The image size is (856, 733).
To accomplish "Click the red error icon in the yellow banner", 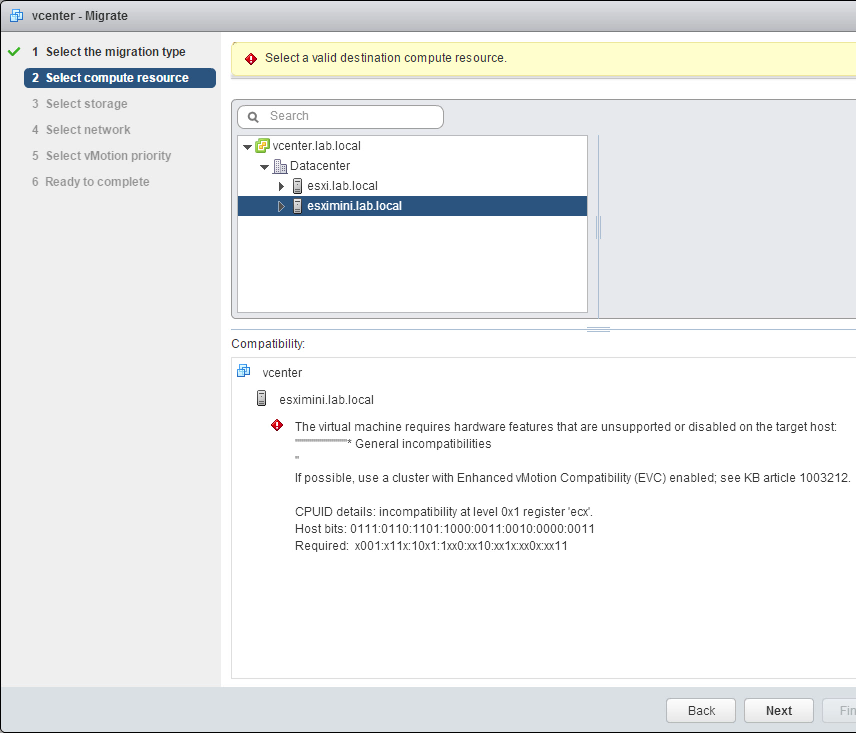I will pyautogui.click(x=251, y=58).
